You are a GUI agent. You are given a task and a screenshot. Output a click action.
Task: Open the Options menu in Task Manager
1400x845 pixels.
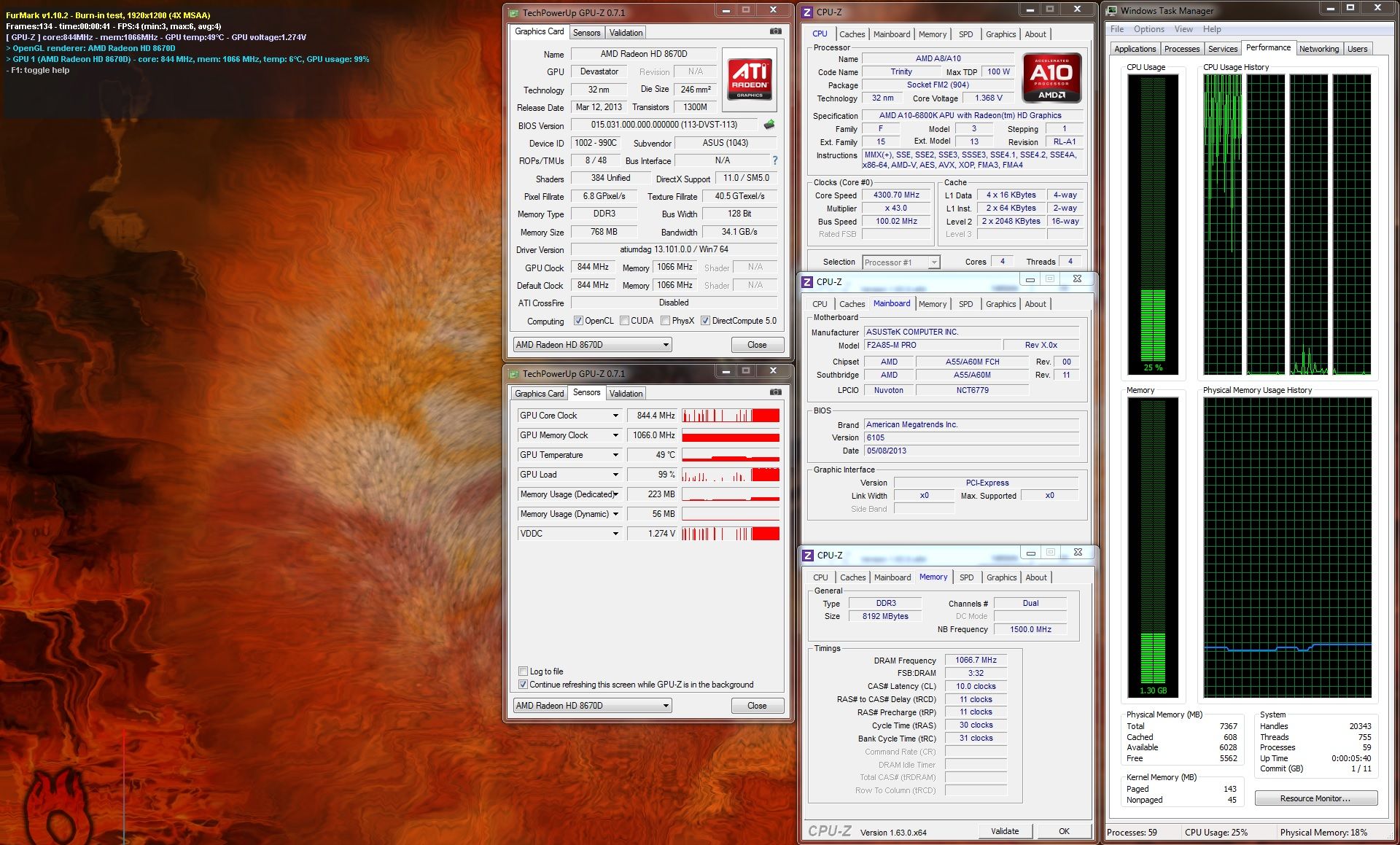[1148, 29]
